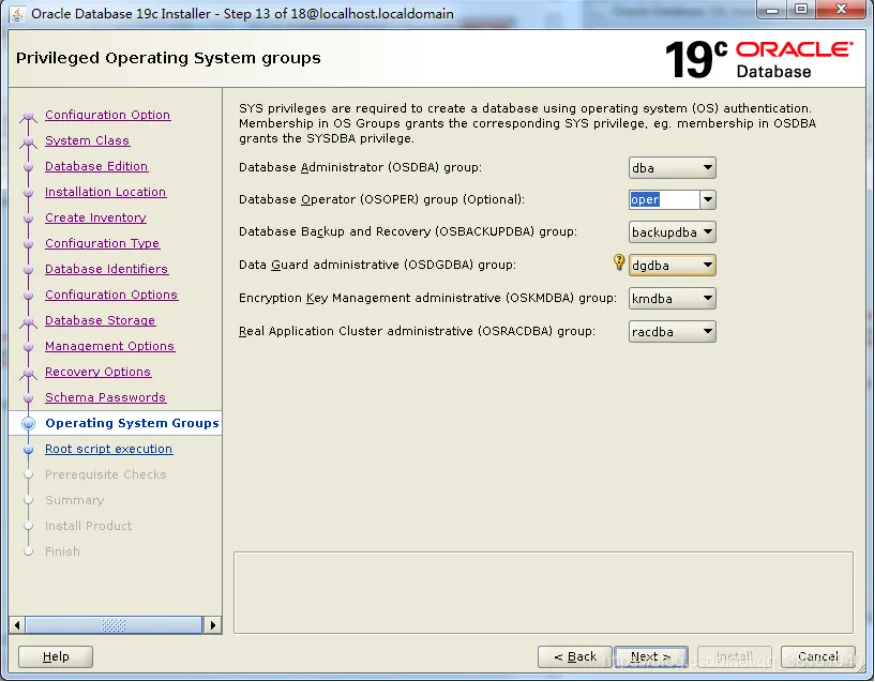Click the Database Backup and Recovery (OSBACKUPDBA) label
Screen dimensions: 875x682
coord(408,232)
